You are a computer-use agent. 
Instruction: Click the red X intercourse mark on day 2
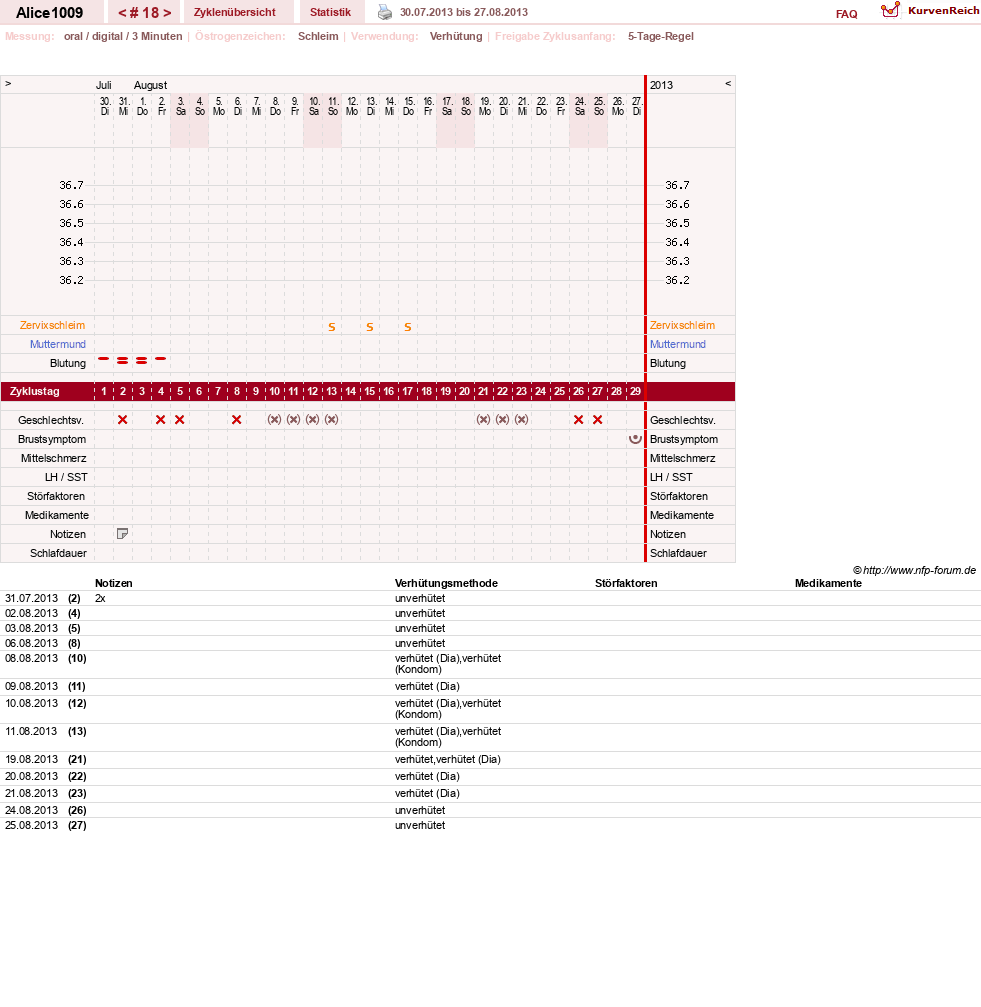pos(123,419)
